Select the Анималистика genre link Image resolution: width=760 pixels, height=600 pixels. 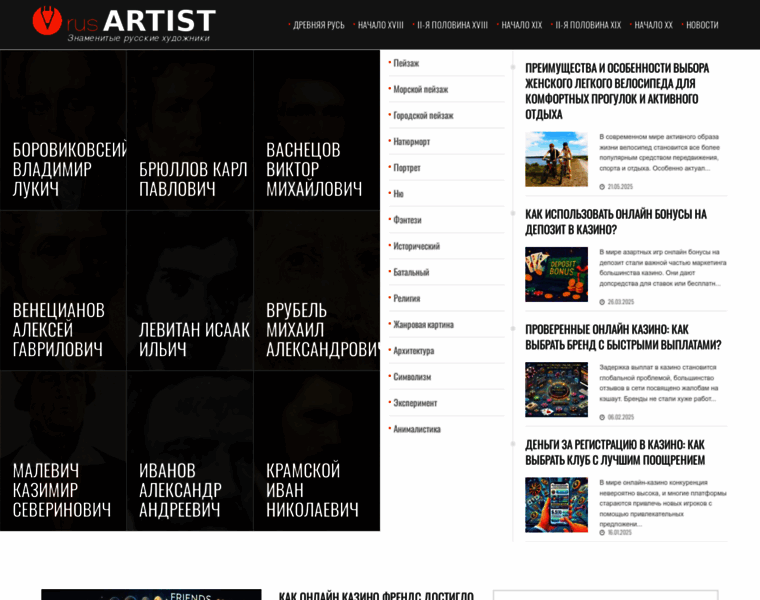(417, 429)
